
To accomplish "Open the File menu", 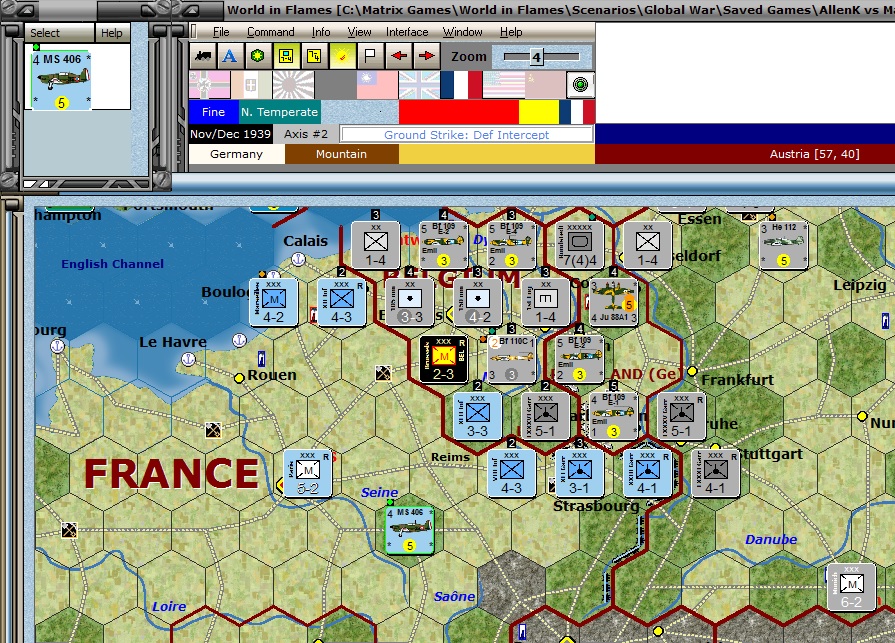I will coord(221,32).
